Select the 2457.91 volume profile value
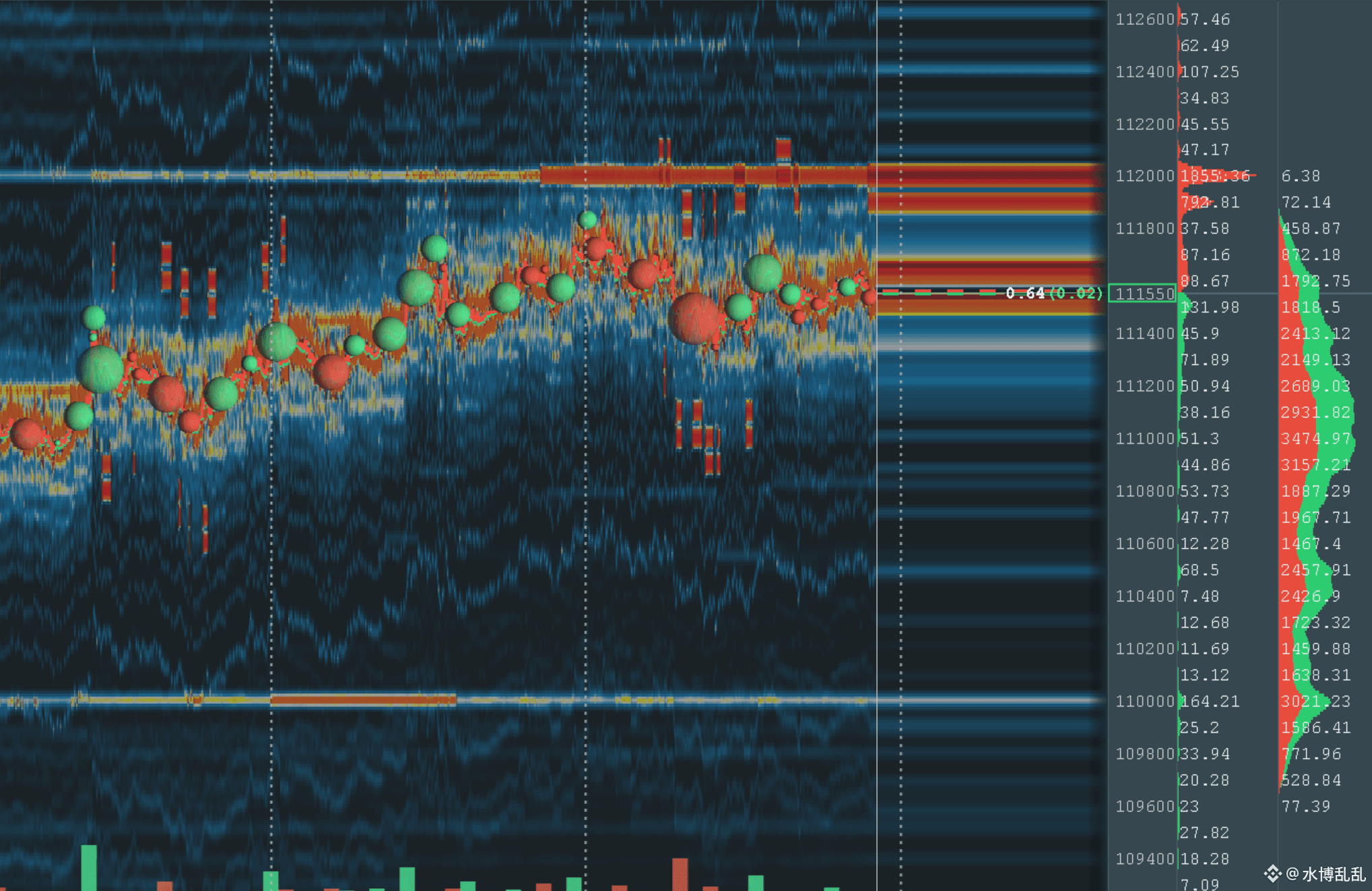Screen dimensions: 1372x891 pyautogui.click(x=1316, y=570)
